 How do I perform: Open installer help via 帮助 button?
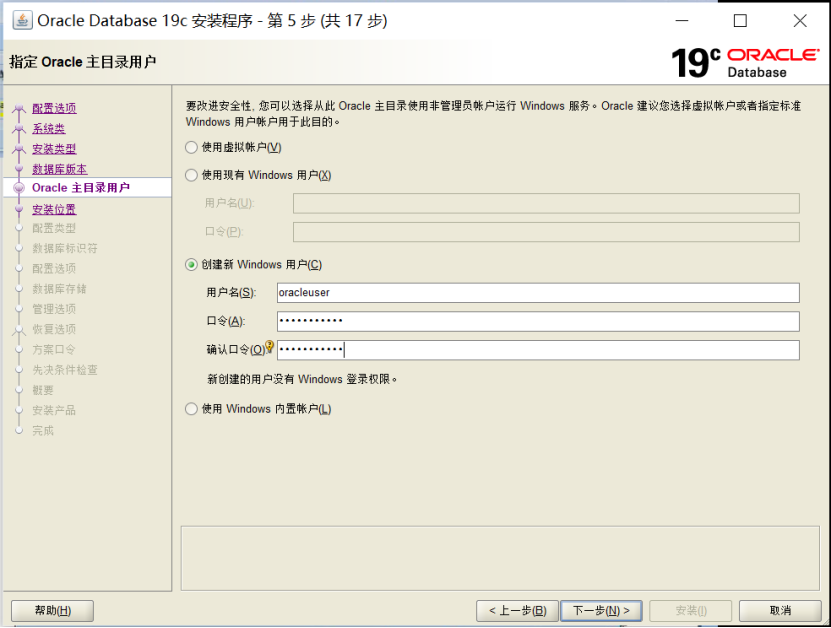tap(51, 610)
